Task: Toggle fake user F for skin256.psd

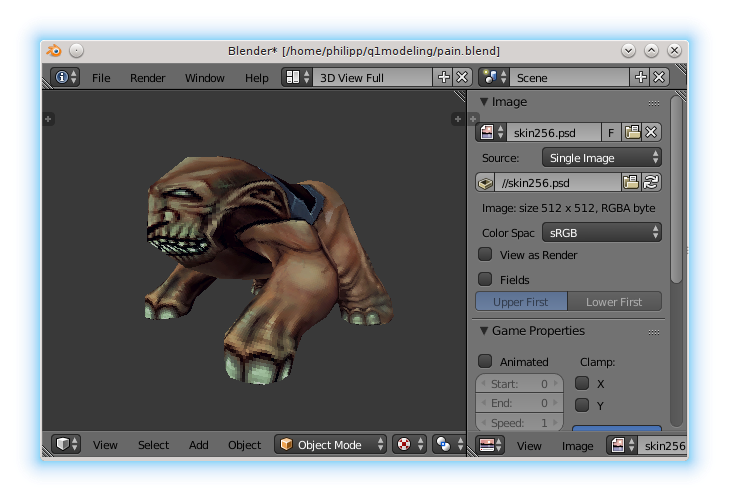Action: click(611, 132)
